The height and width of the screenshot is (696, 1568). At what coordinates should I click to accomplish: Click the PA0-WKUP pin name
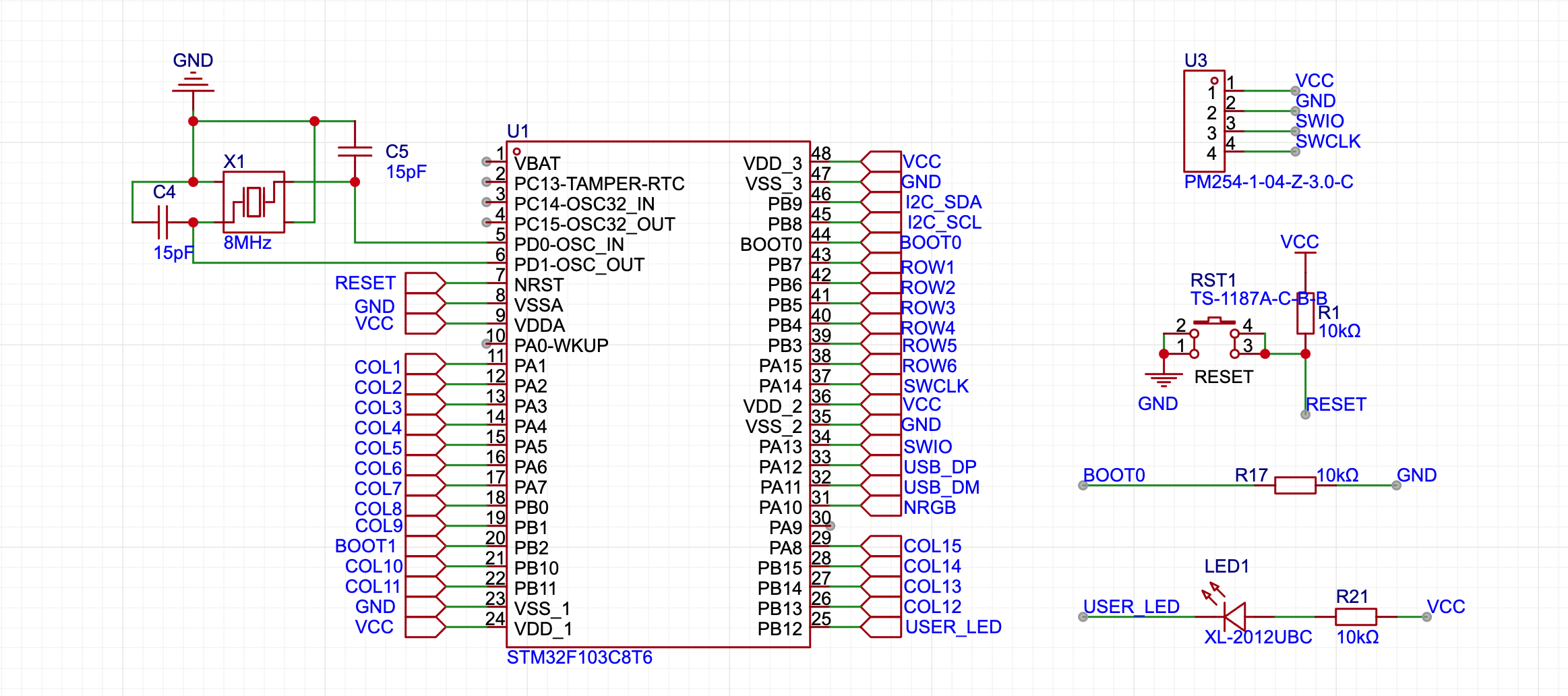point(561,345)
